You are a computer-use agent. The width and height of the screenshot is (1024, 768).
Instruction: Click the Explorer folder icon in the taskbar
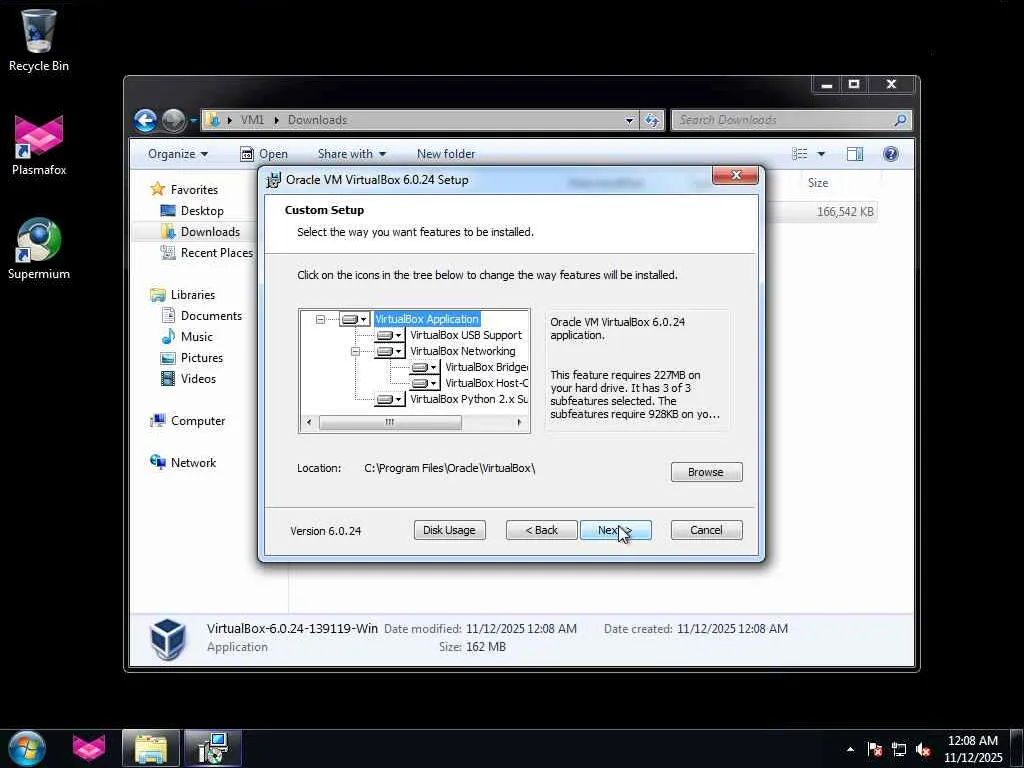(x=151, y=748)
